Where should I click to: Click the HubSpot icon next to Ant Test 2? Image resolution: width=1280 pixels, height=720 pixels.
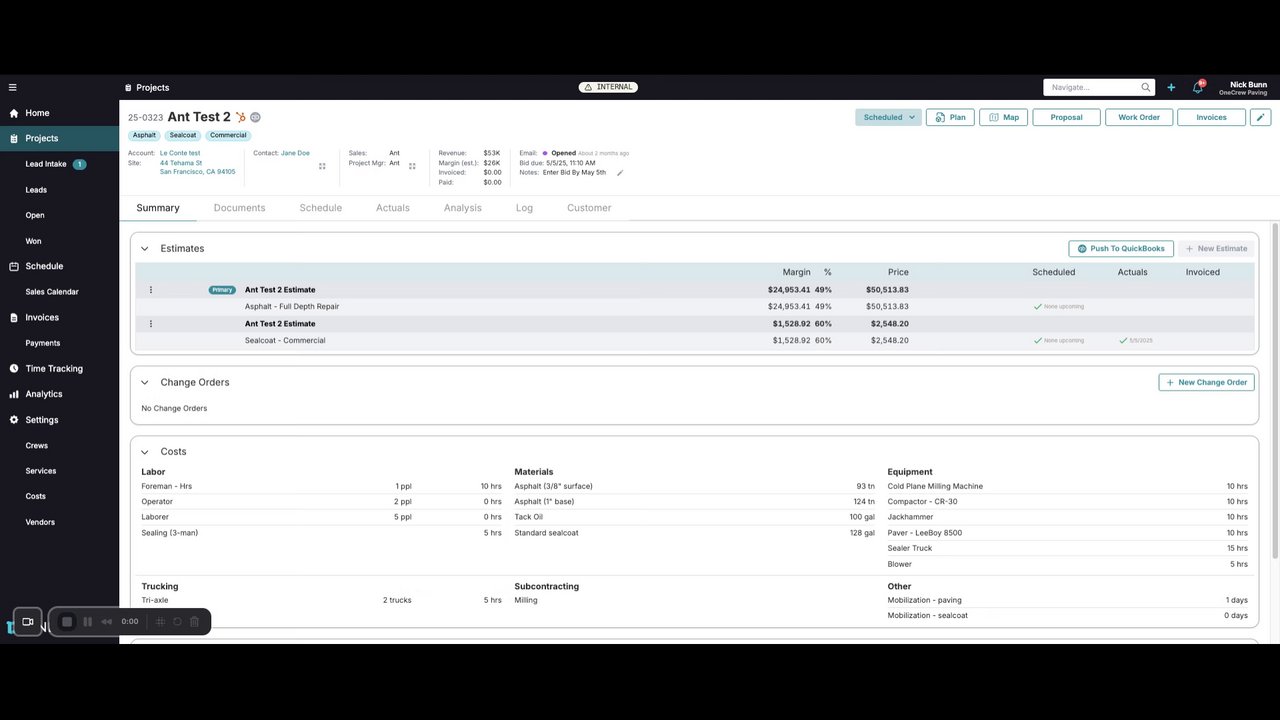point(241,117)
